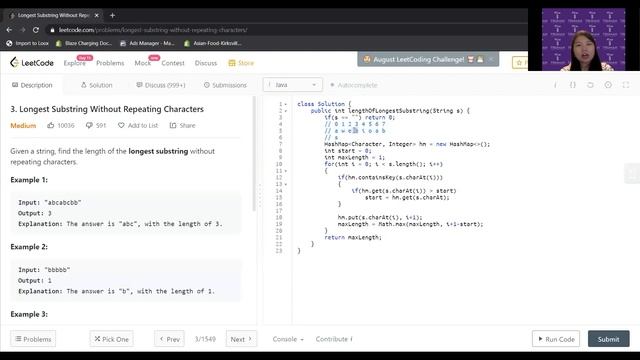Dismiss the August LeetCoding Challenge banner
The image size is (640, 360).
(491, 59)
